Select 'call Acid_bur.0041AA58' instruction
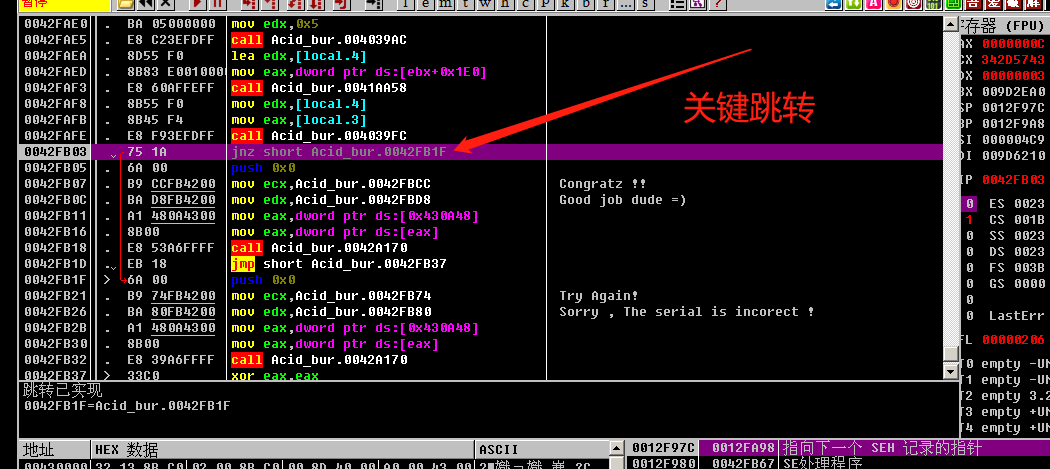Screen dimensions: 1050x469 (319, 88)
